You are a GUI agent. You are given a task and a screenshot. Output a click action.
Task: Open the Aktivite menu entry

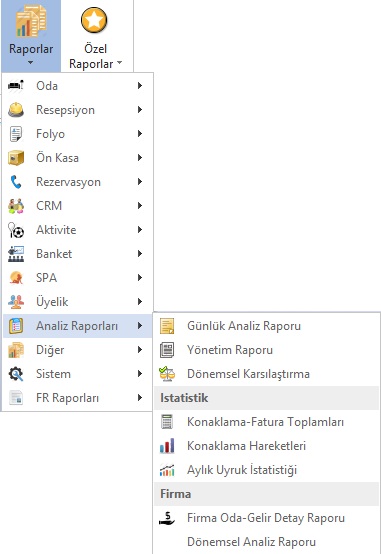(78, 230)
